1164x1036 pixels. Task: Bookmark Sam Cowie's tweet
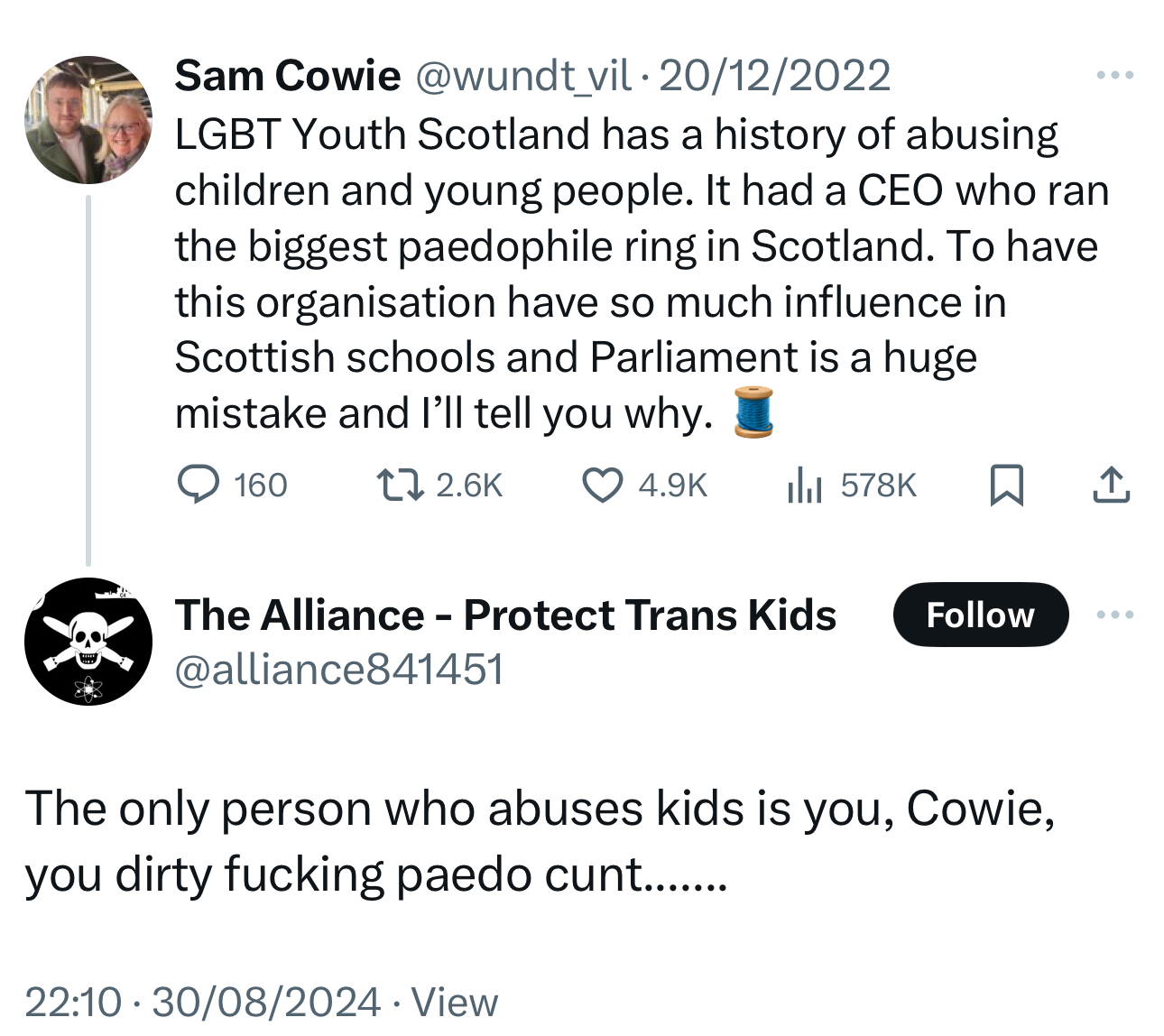(x=1006, y=486)
